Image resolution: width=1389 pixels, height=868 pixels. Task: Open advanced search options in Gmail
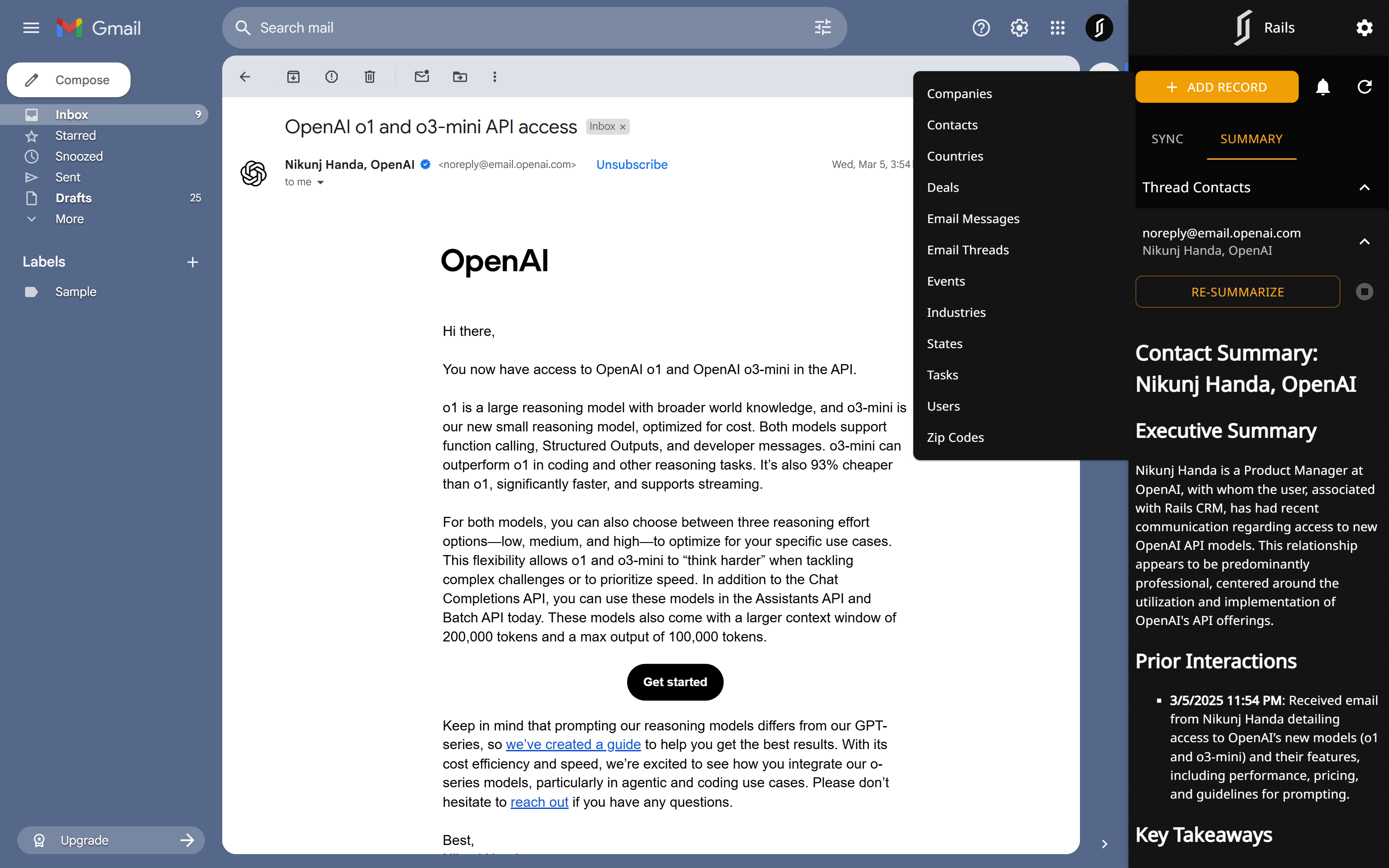tap(823, 27)
